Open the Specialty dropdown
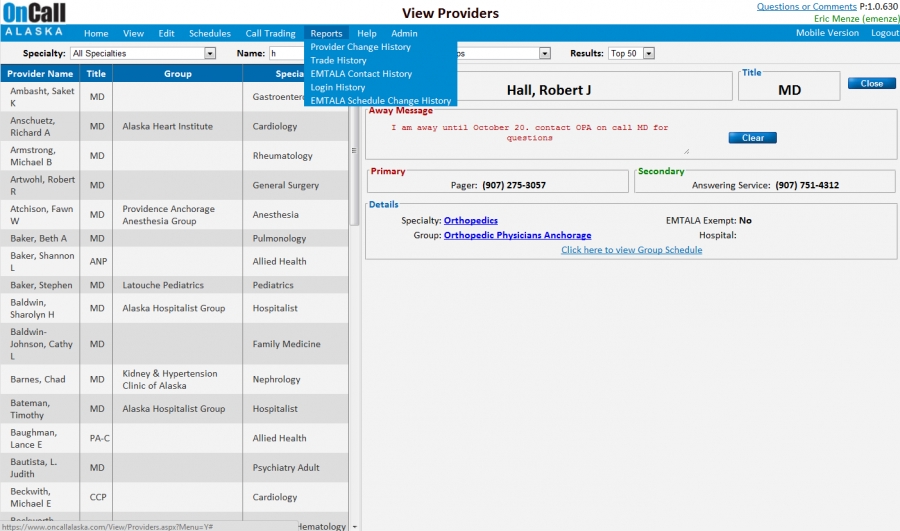Viewport: 900px width, 531px height. point(210,53)
